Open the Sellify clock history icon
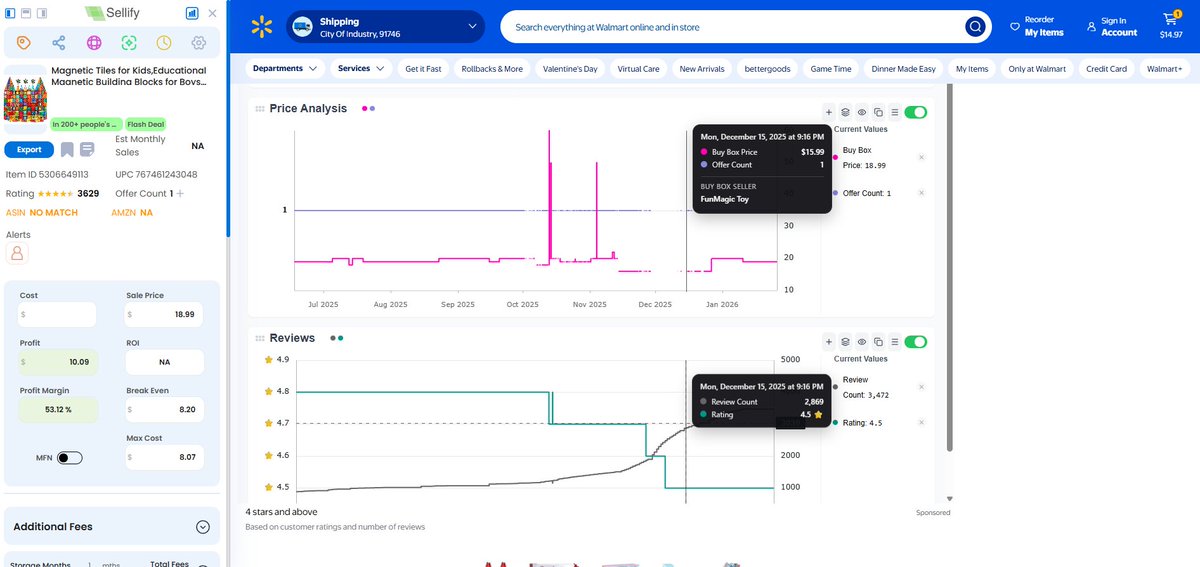The width and height of the screenshot is (1200, 567). (163, 43)
